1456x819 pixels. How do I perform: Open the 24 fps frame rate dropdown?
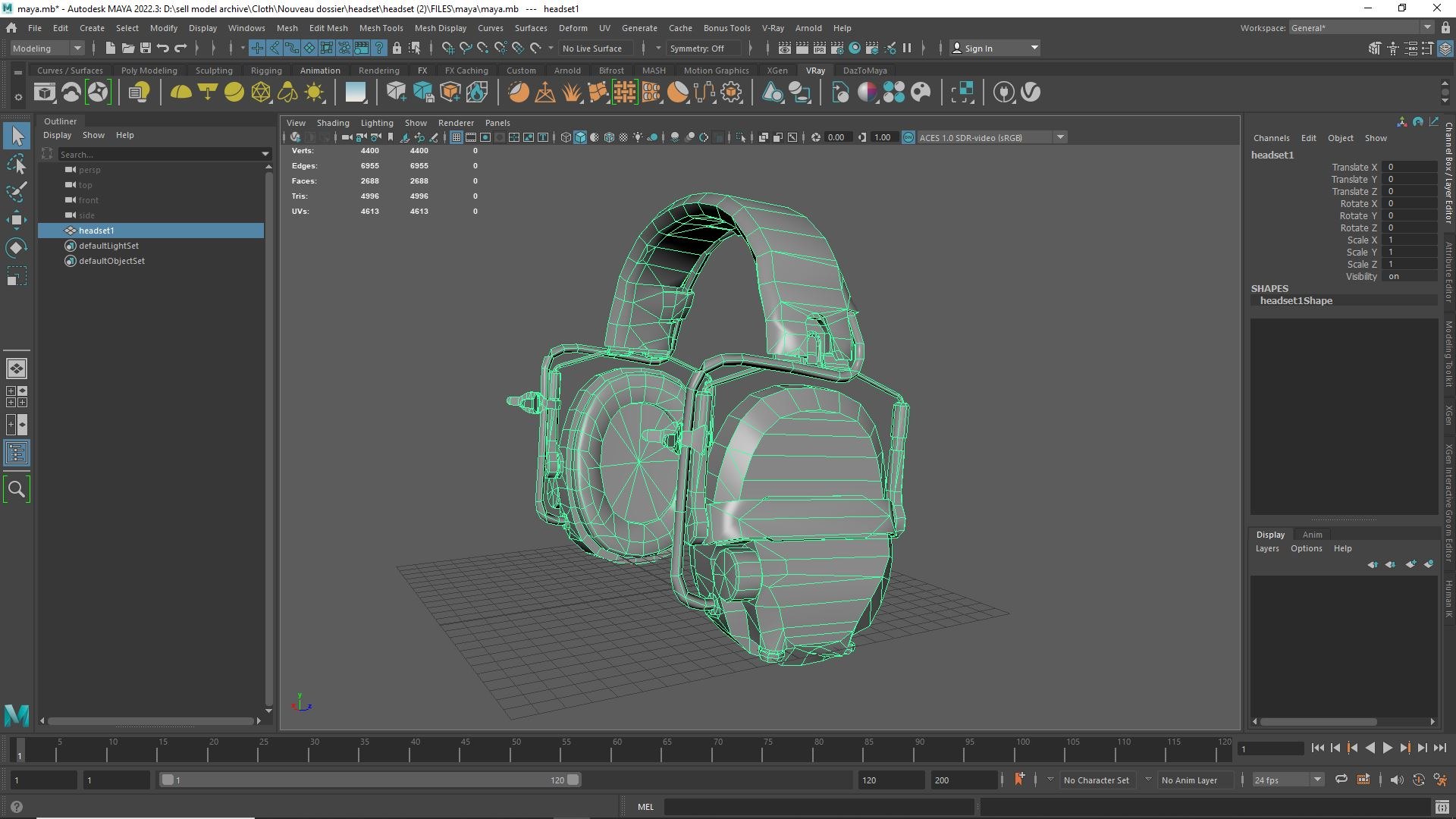[1288, 780]
